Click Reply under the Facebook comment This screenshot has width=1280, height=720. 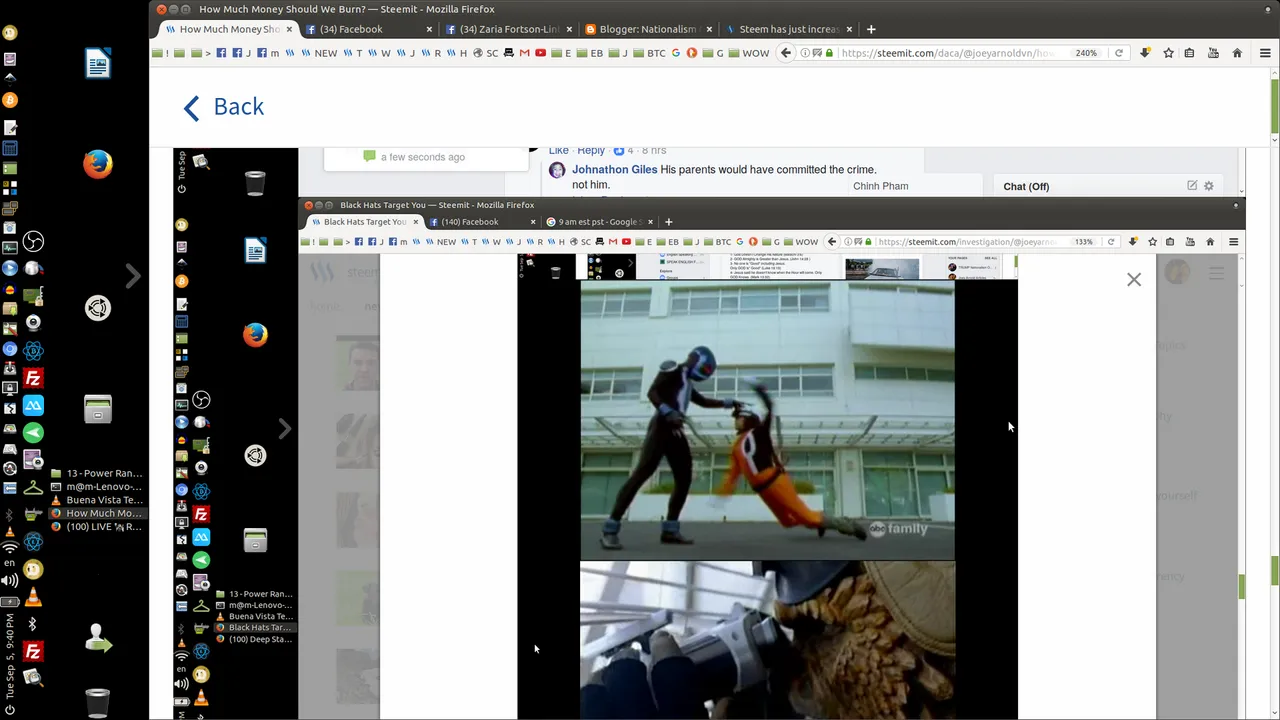pos(591,151)
